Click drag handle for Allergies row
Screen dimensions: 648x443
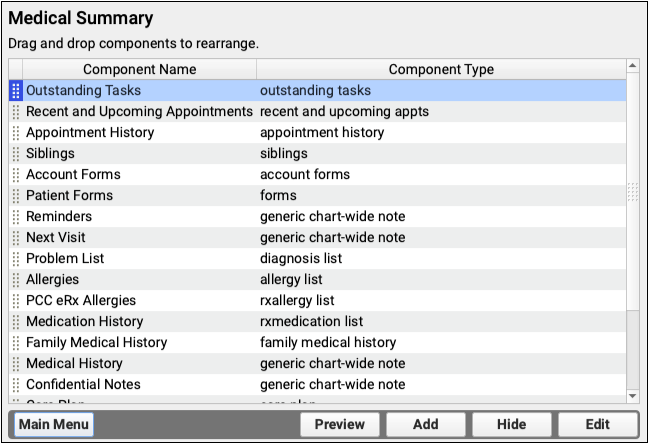[x=15, y=279]
